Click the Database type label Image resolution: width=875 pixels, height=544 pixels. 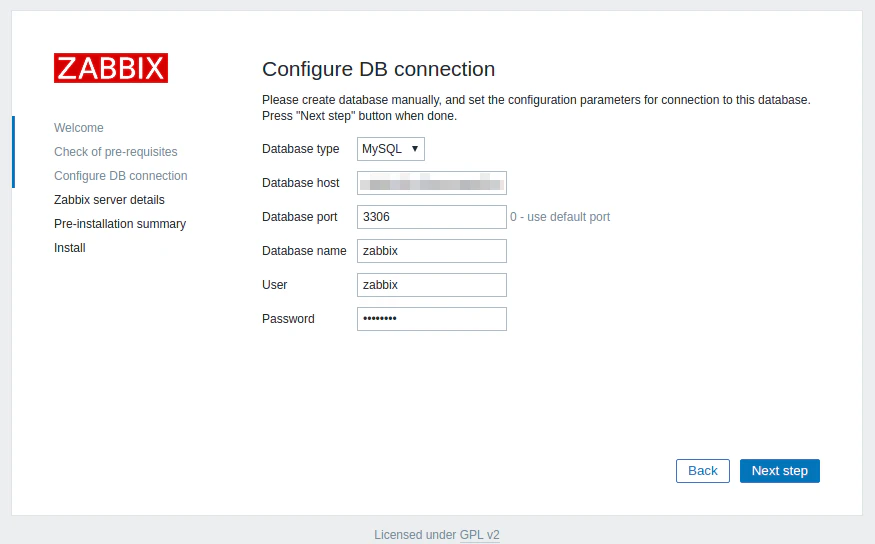point(301,149)
